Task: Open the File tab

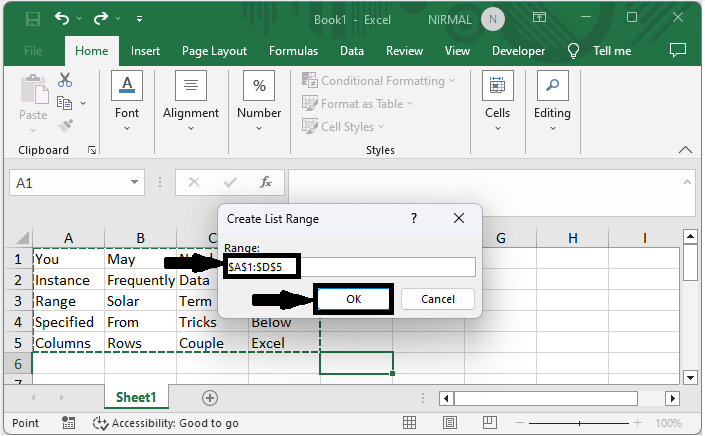Action: click(33, 51)
